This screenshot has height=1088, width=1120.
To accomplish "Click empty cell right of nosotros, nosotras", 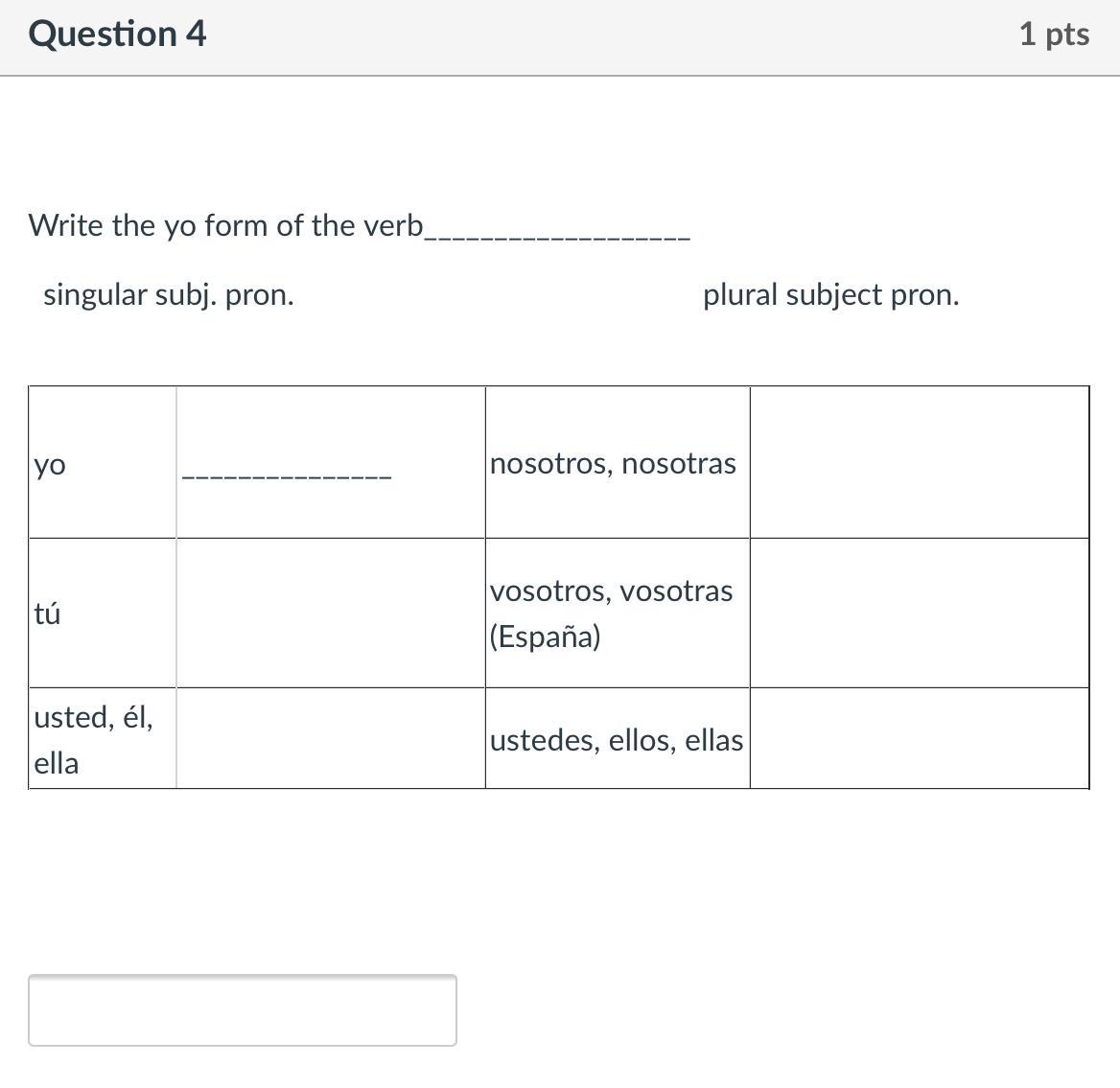I will 919,463.
